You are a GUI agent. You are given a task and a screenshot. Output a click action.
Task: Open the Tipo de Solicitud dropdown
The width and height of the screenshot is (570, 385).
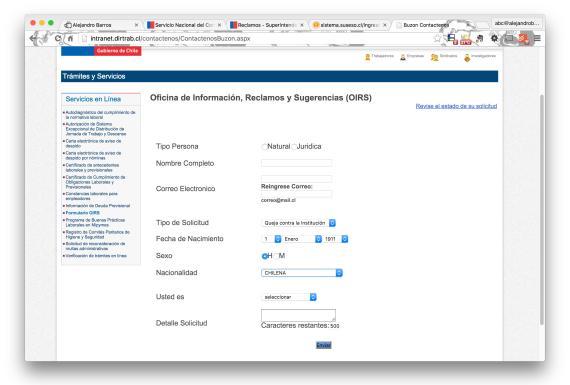(298, 223)
